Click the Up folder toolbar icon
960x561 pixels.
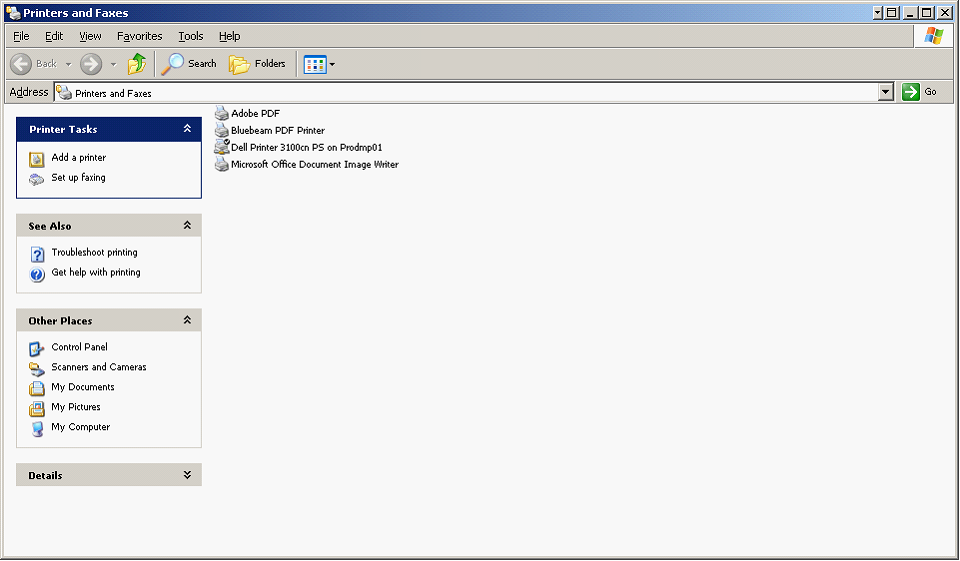point(137,64)
